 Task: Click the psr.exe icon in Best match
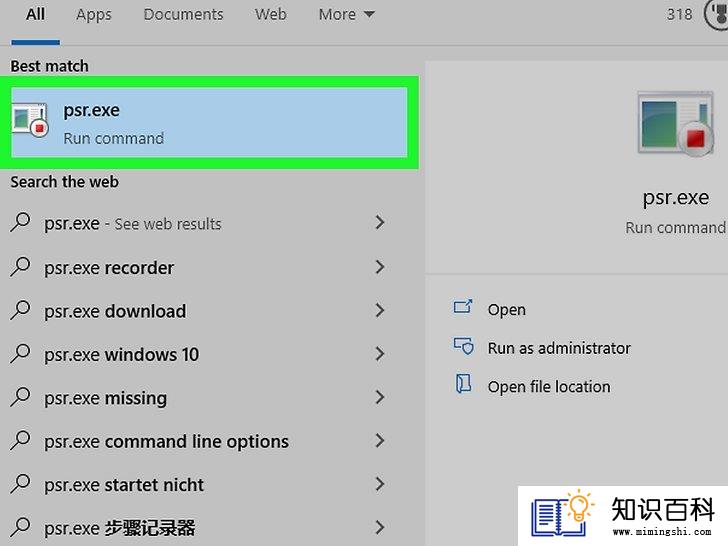tap(30, 121)
